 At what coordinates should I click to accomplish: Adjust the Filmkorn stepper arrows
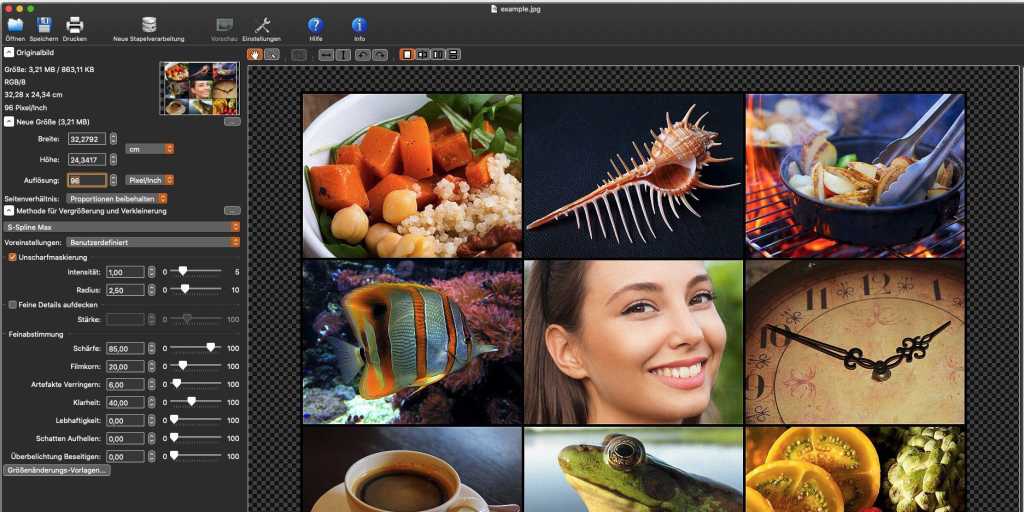tap(152, 367)
